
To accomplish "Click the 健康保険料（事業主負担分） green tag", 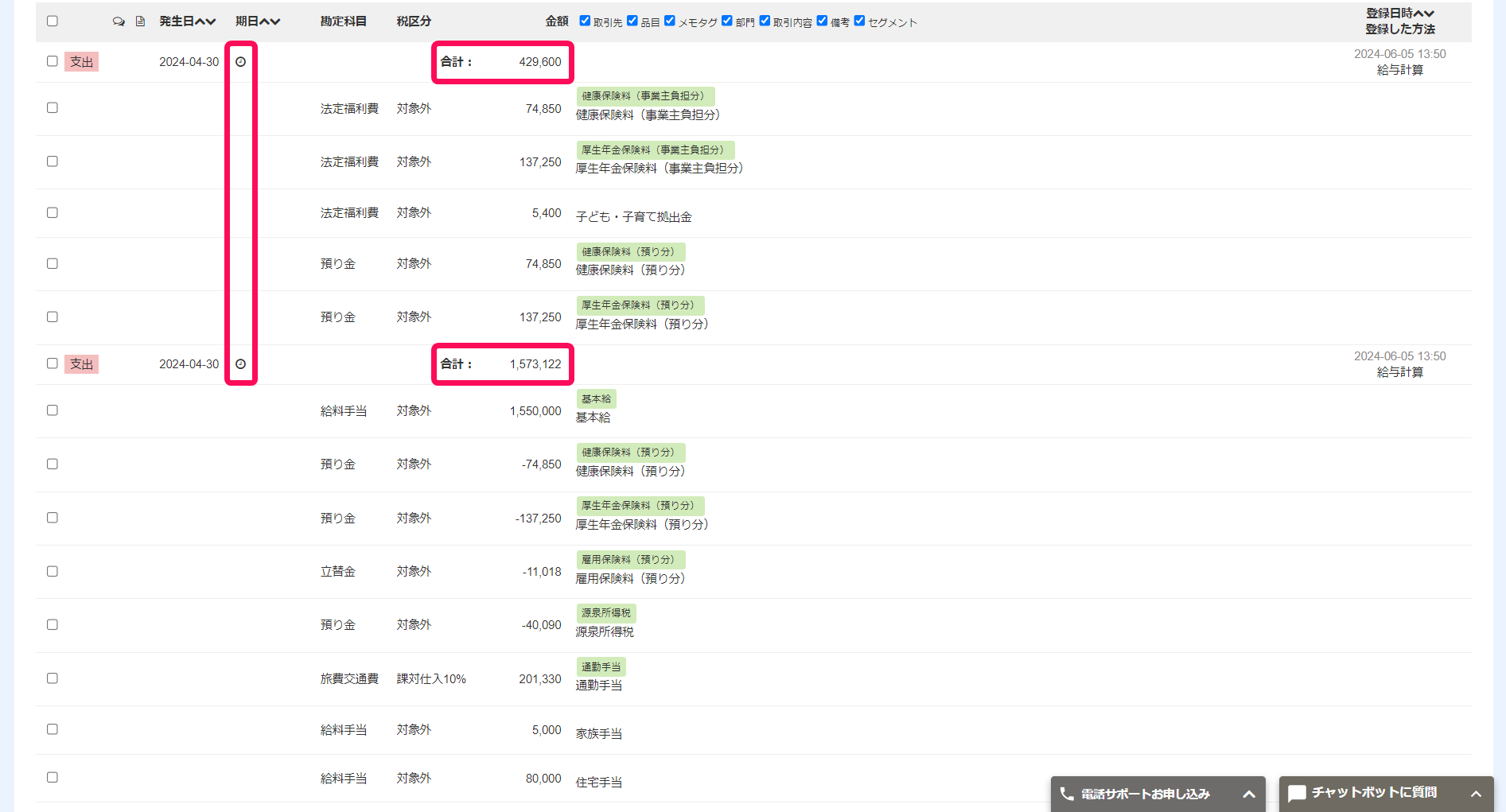I will click(x=645, y=96).
